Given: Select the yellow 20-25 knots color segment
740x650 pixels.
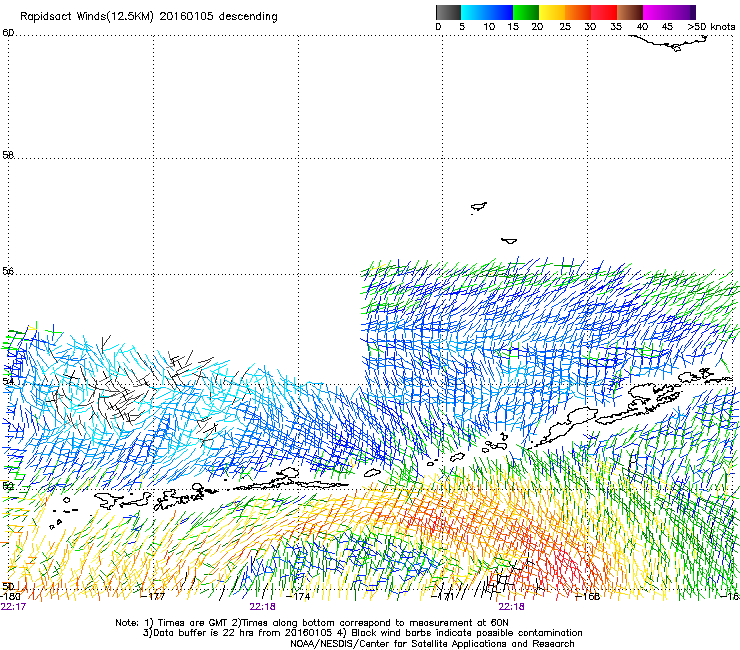Looking at the screenshot, I should 552,12.
